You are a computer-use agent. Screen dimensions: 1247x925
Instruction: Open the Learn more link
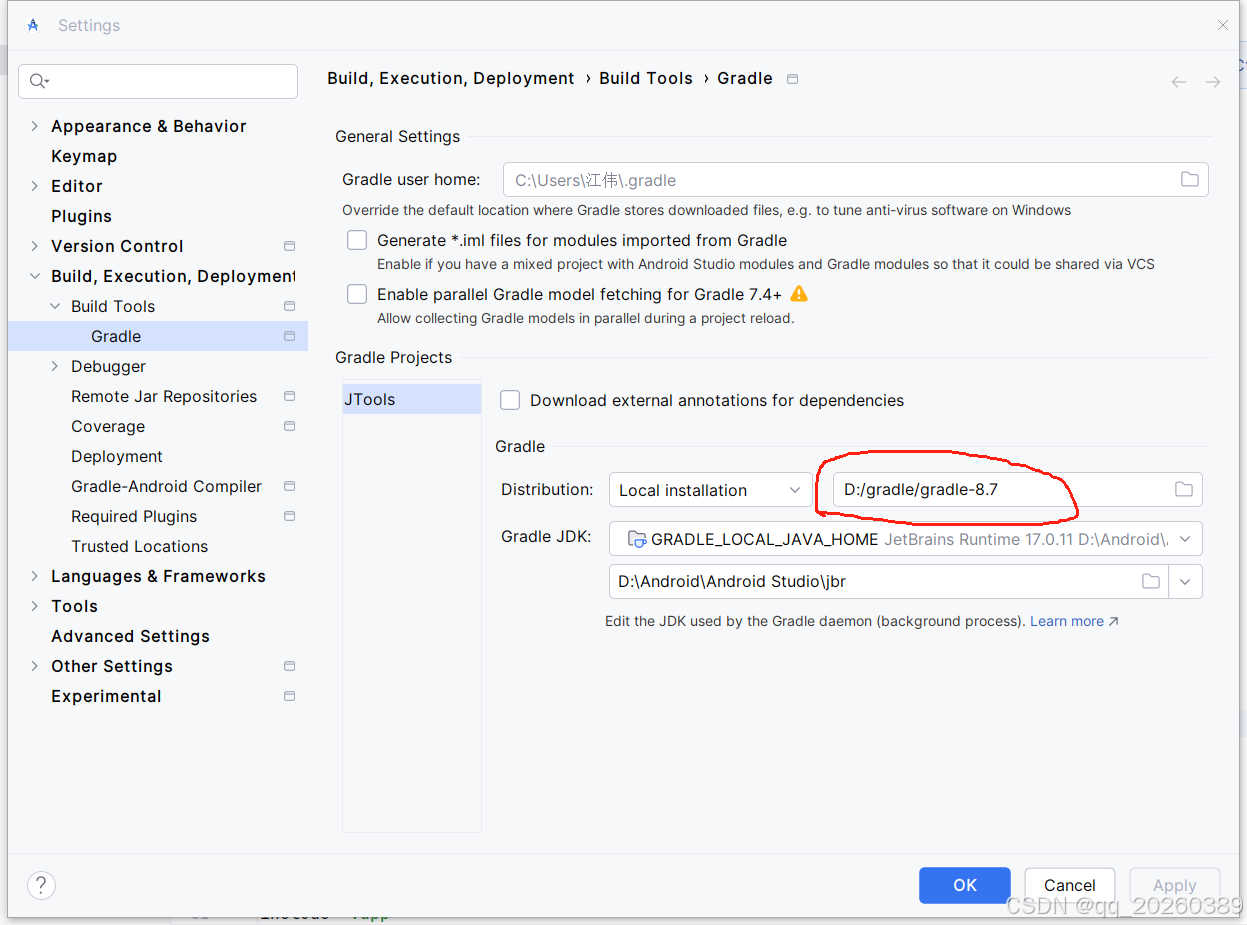click(1074, 621)
